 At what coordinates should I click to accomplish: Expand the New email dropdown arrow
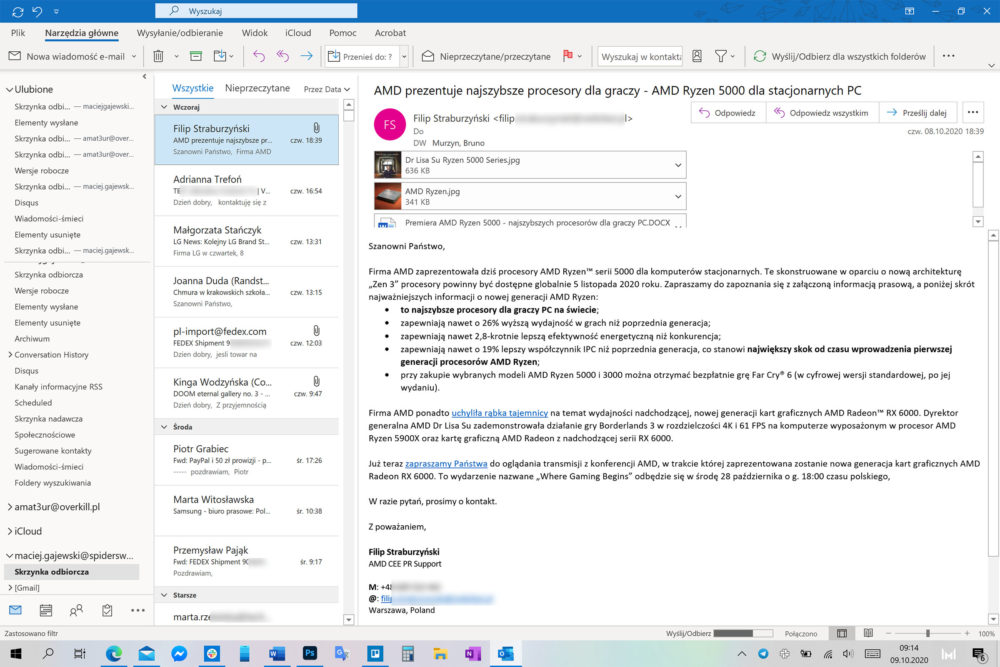click(x=134, y=56)
